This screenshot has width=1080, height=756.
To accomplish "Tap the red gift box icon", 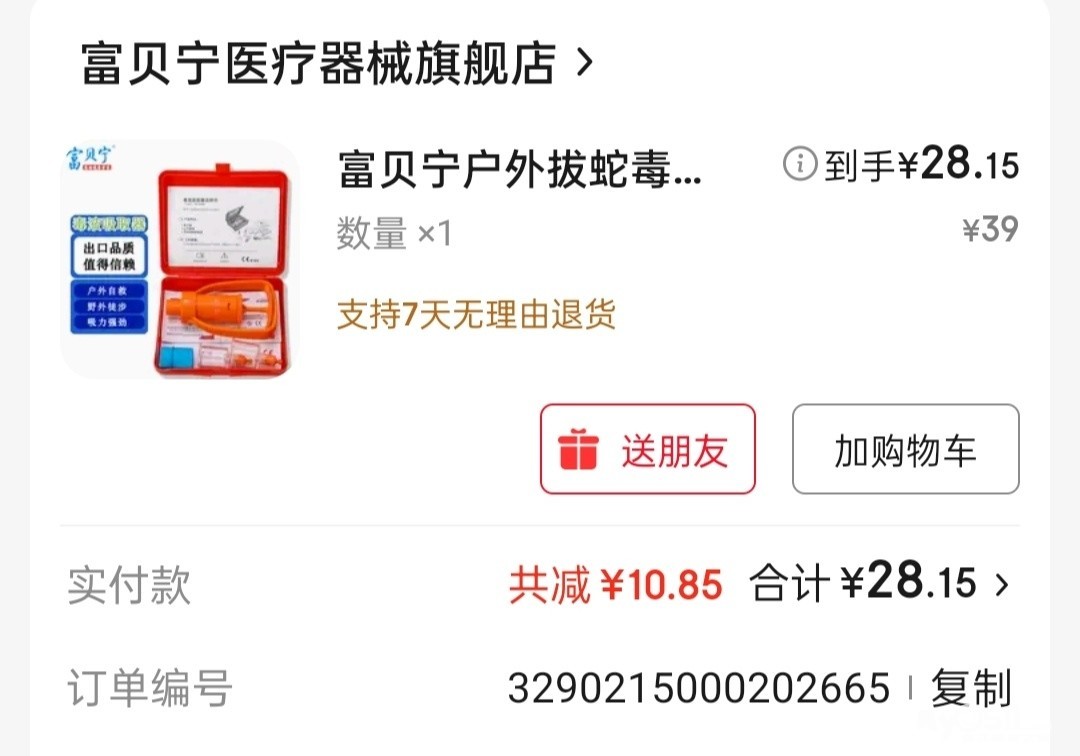I will click(x=578, y=450).
